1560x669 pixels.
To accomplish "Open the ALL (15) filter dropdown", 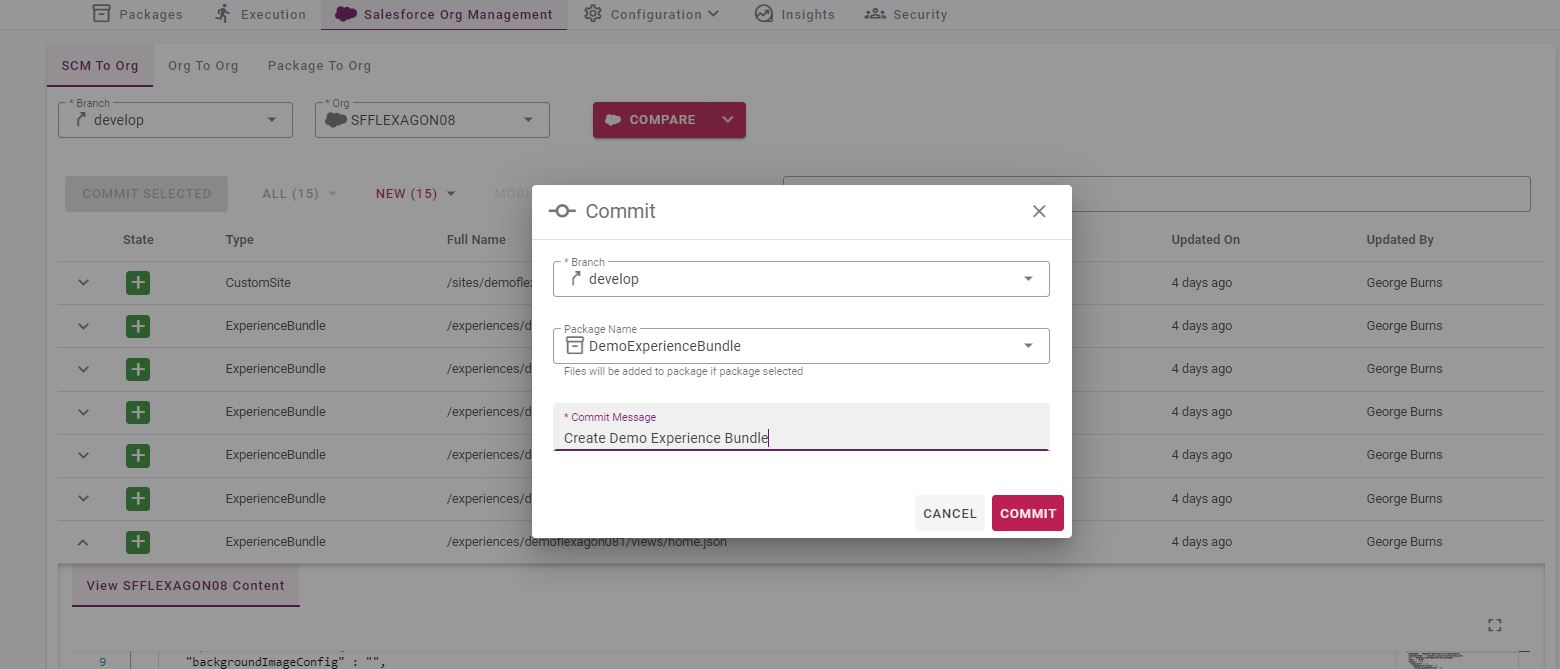I will tap(299, 194).
